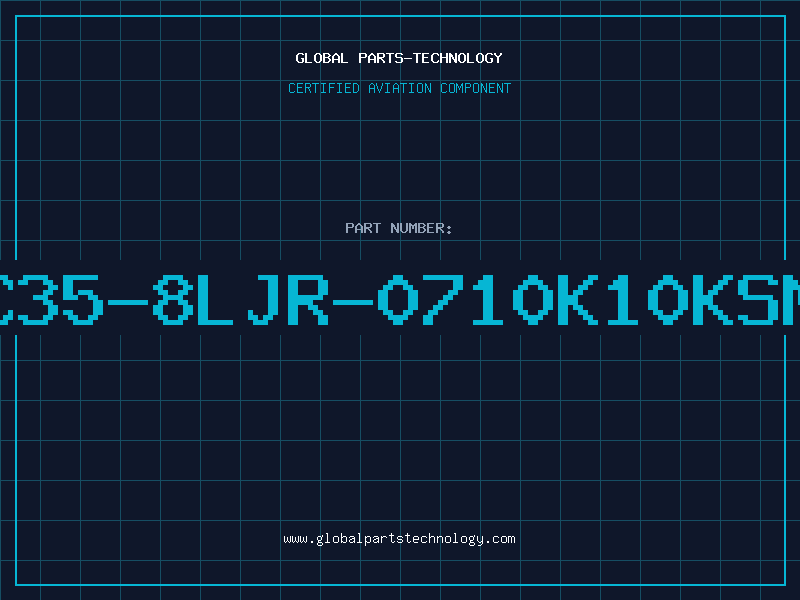Click the large part number code text
Viewport: 800px width, 600px height.
[x=400, y=299]
